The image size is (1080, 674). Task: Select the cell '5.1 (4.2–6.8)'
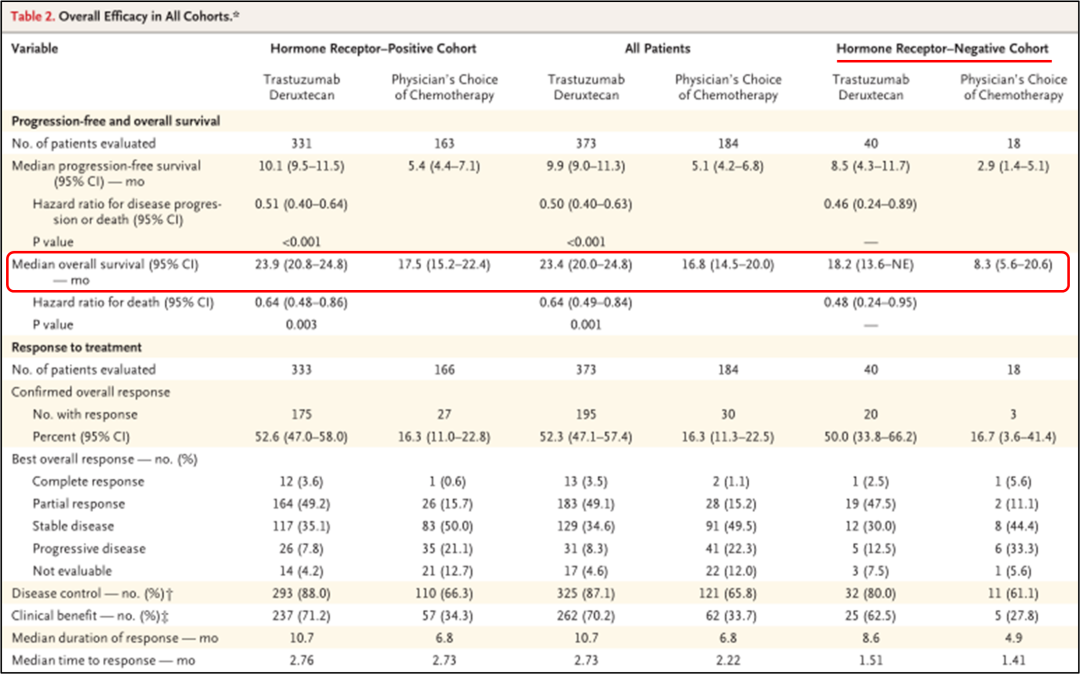(x=728, y=166)
